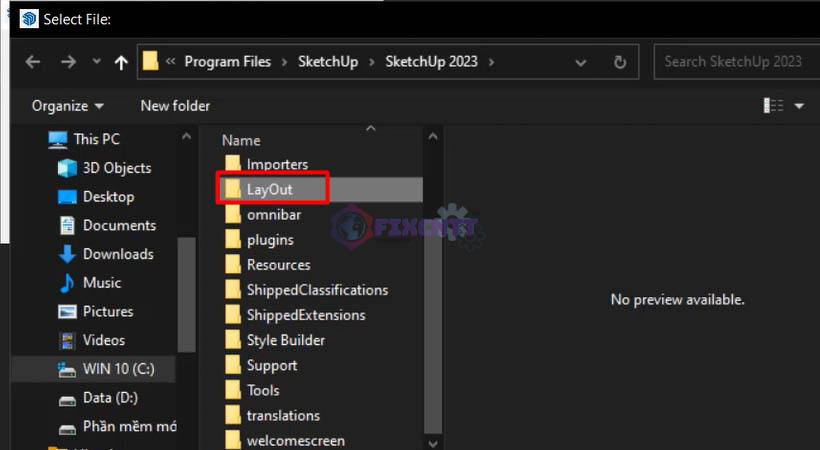
Task: Select WIN 10 (C:) drive
Action: click(106, 369)
